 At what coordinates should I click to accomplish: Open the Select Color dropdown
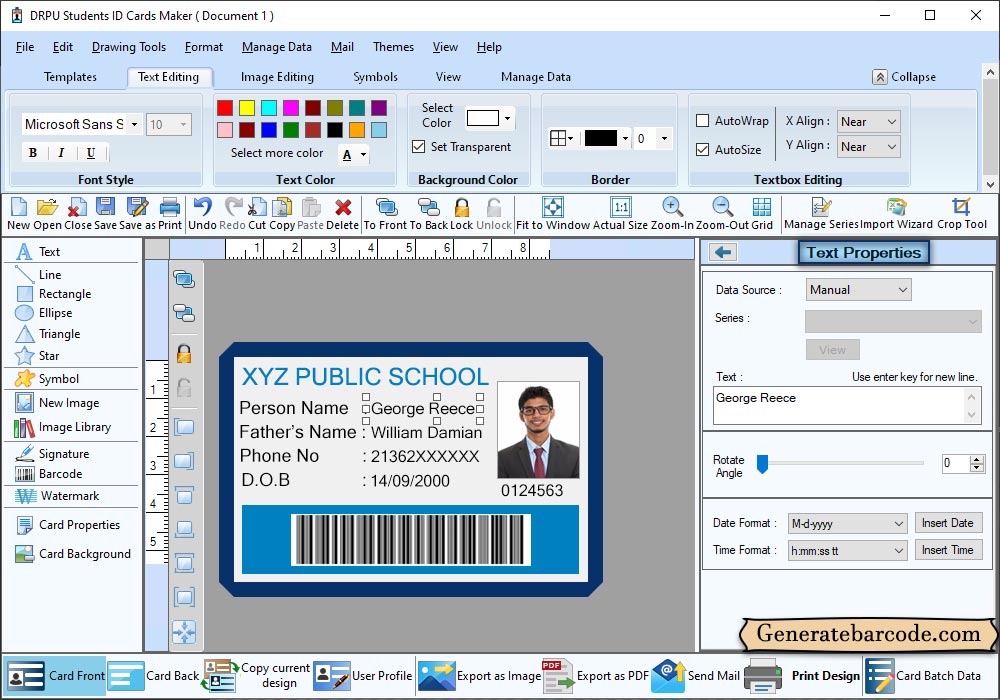[x=508, y=119]
